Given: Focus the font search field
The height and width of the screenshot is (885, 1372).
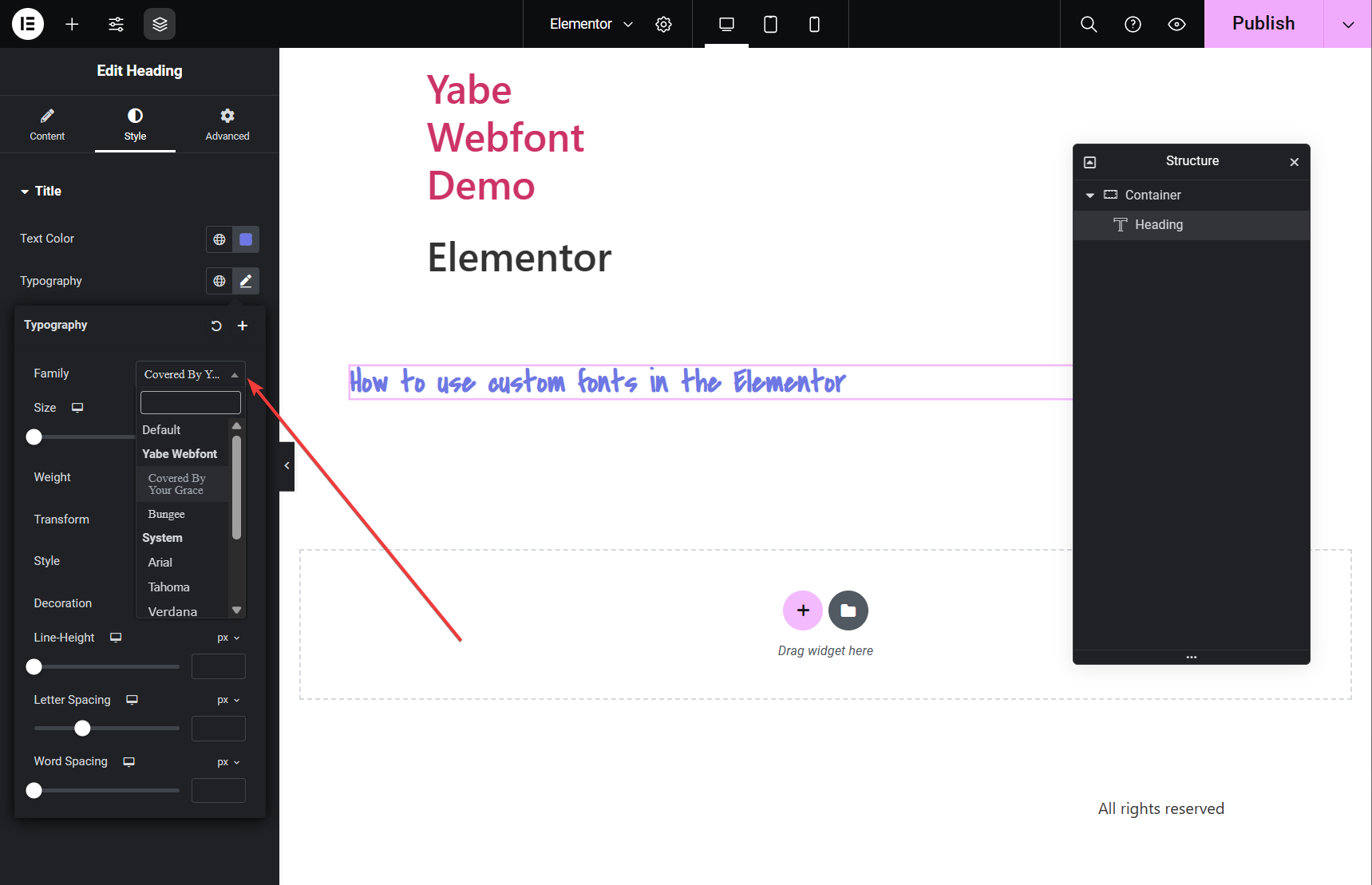Looking at the screenshot, I should [x=191, y=402].
